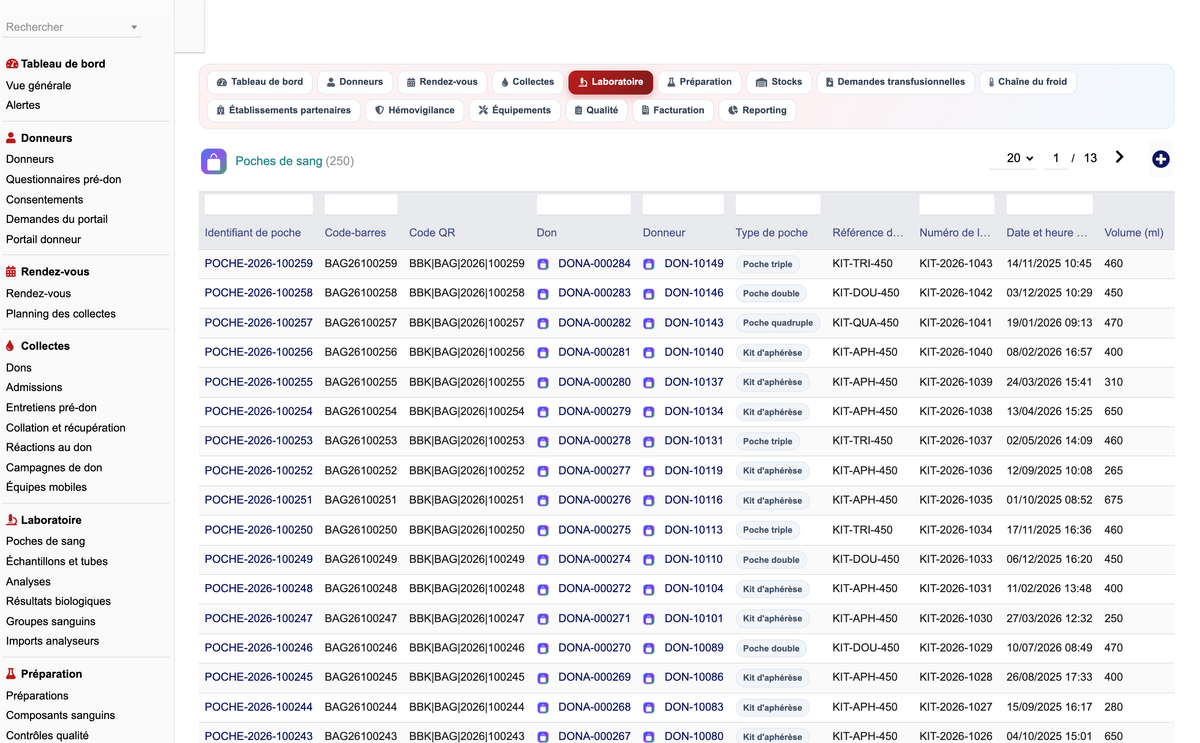Open the Donneurs tab in top navigation
This screenshot has height=743, width=1200.
tap(355, 82)
